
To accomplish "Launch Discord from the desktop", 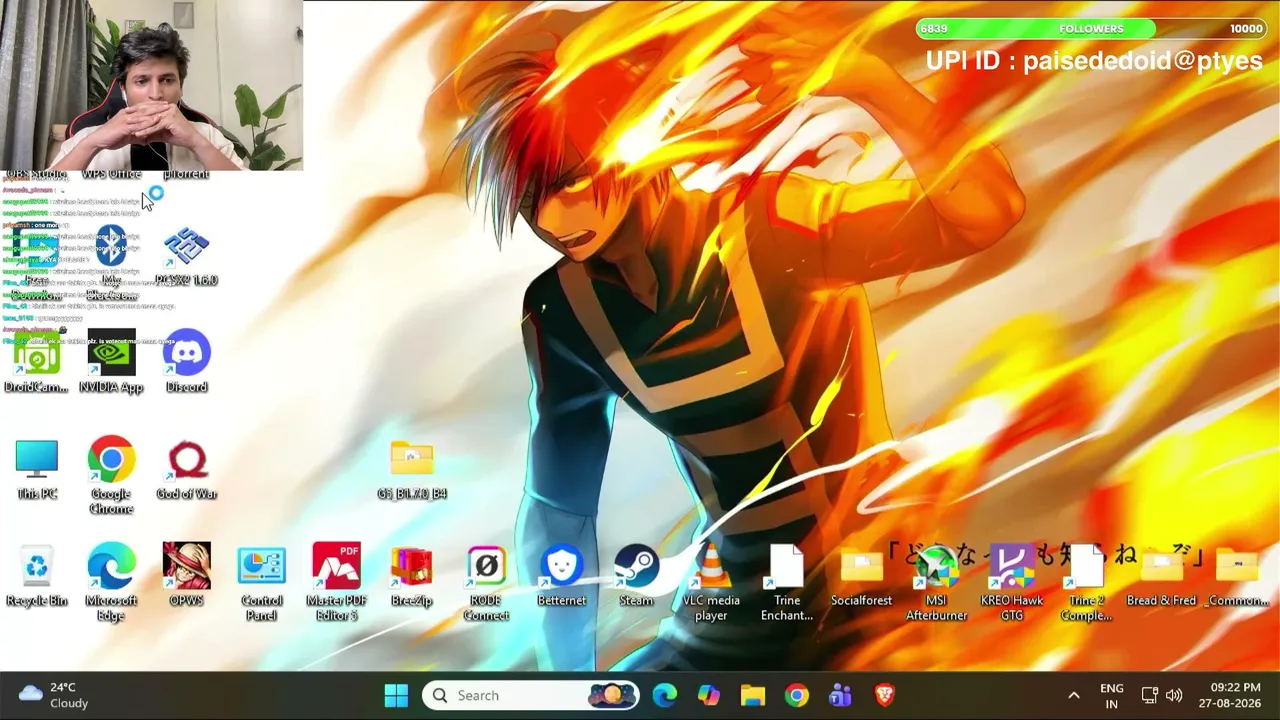I will pos(186,362).
